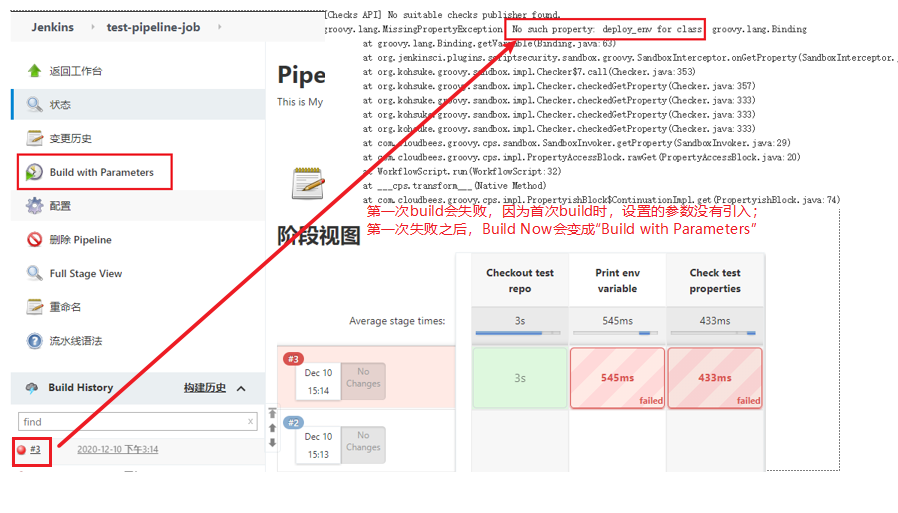Click the magnifier icon beside Full Stage View
898x513 pixels.
tap(34, 273)
